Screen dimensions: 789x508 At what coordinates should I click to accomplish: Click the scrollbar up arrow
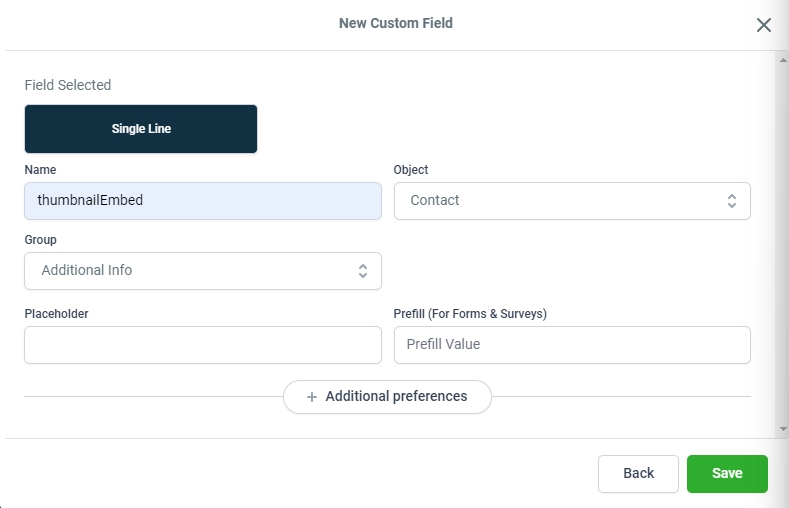781,59
